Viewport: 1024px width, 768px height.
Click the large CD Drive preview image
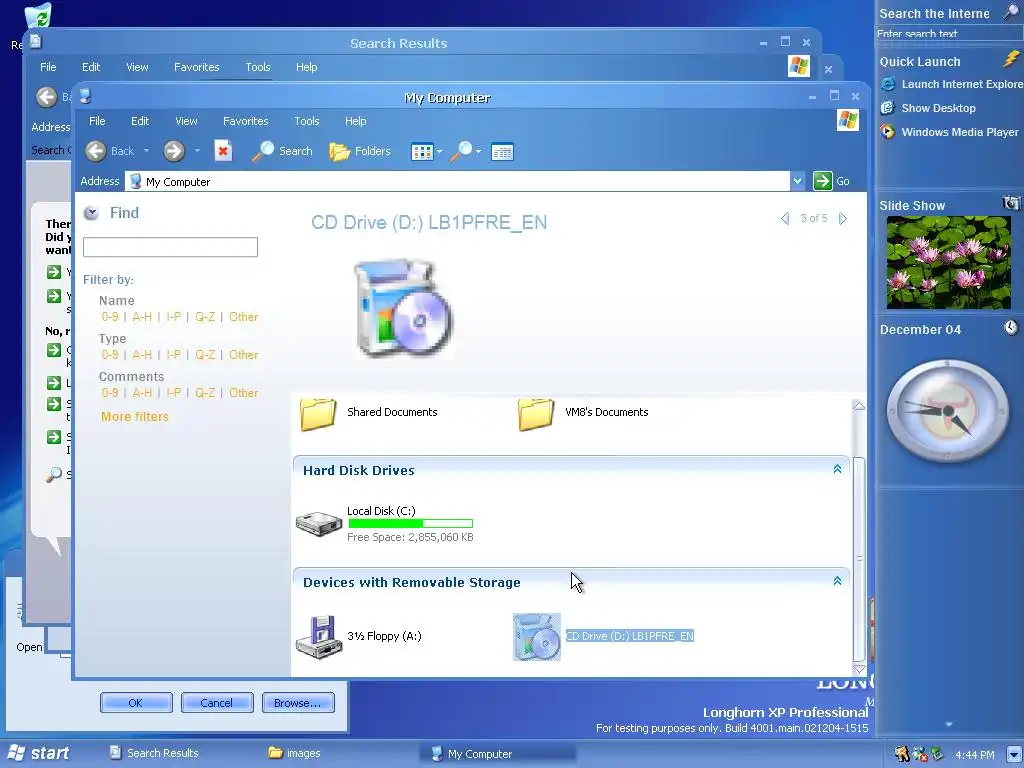pos(403,307)
